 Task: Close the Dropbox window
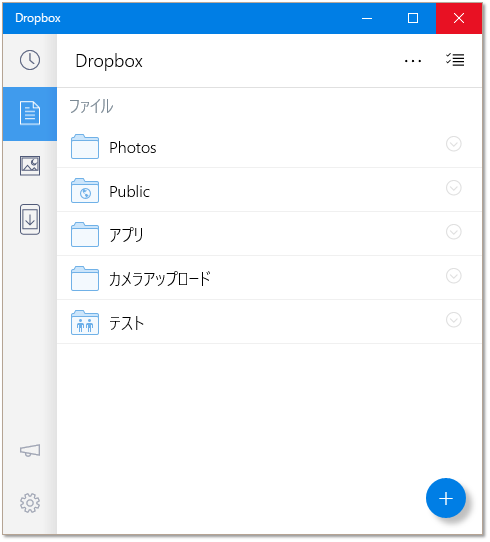pos(459,18)
